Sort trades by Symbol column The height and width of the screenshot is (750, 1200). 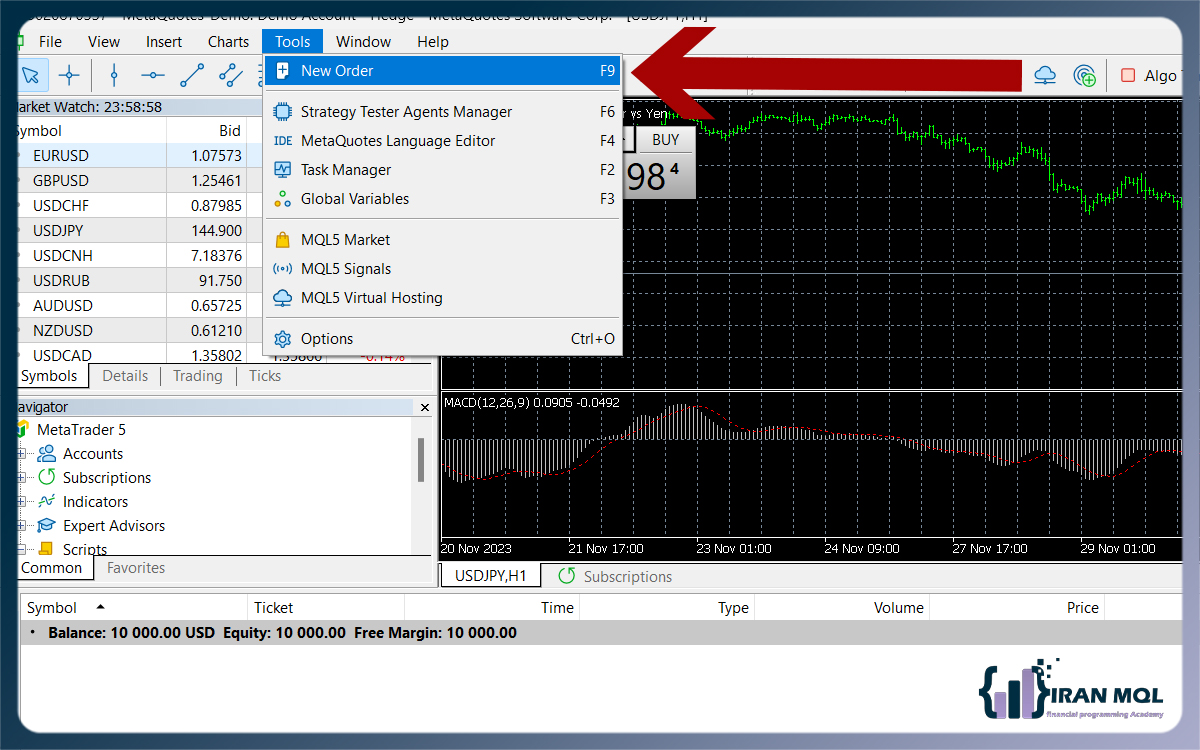(x=134, y=608)
